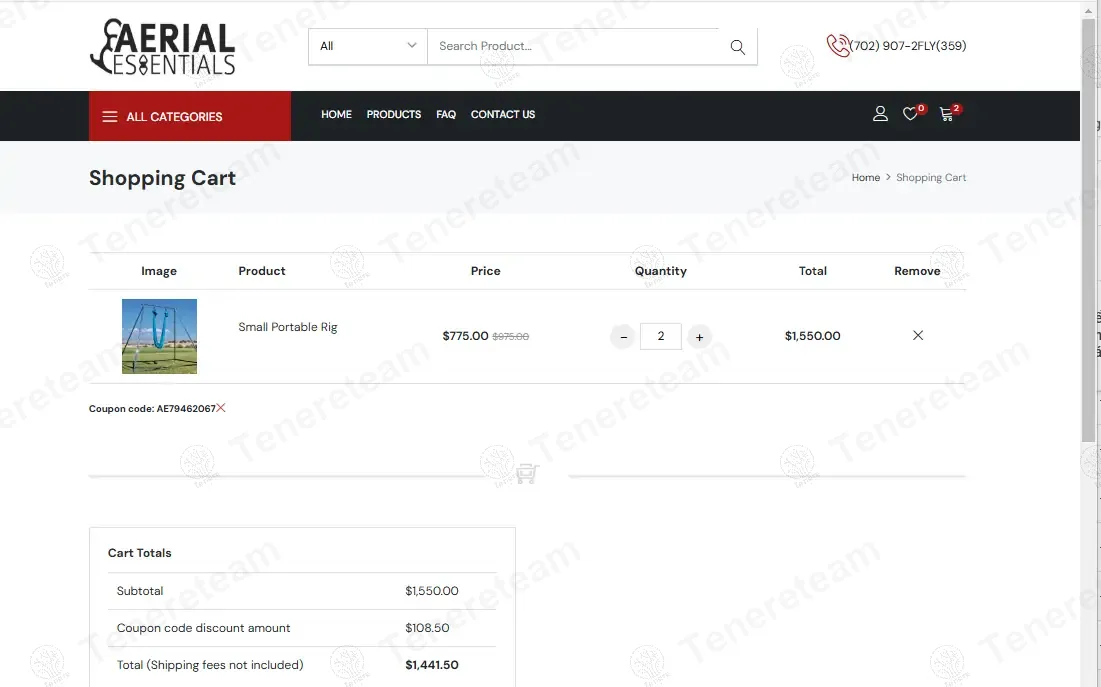
Task: Open the shopping cart icon in header
Action: pos(947,114)
